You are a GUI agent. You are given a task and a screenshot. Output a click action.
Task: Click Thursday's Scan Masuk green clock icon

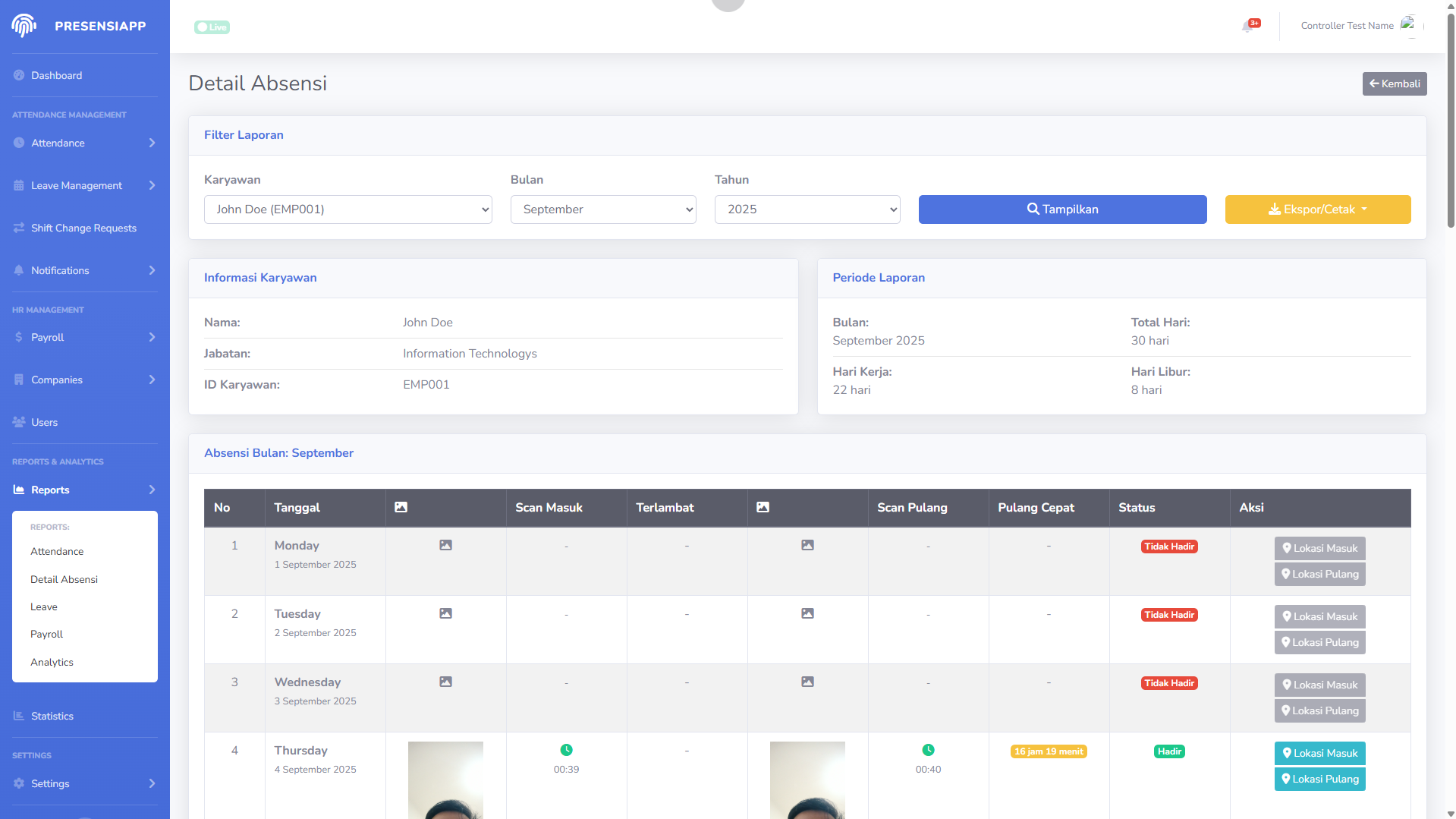567,750
